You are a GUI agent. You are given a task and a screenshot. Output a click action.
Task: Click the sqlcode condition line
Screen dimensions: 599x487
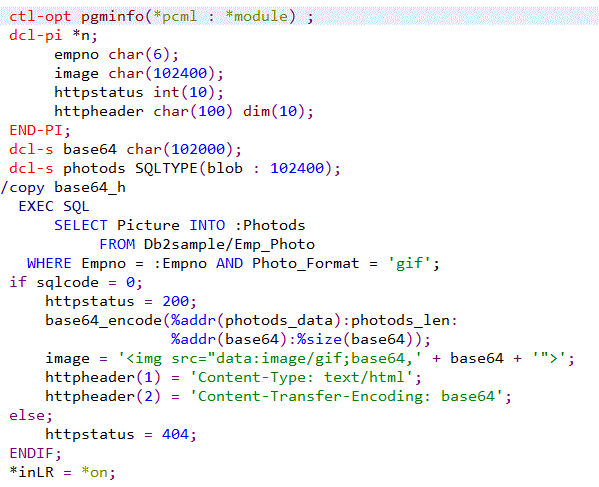(76, 283)
